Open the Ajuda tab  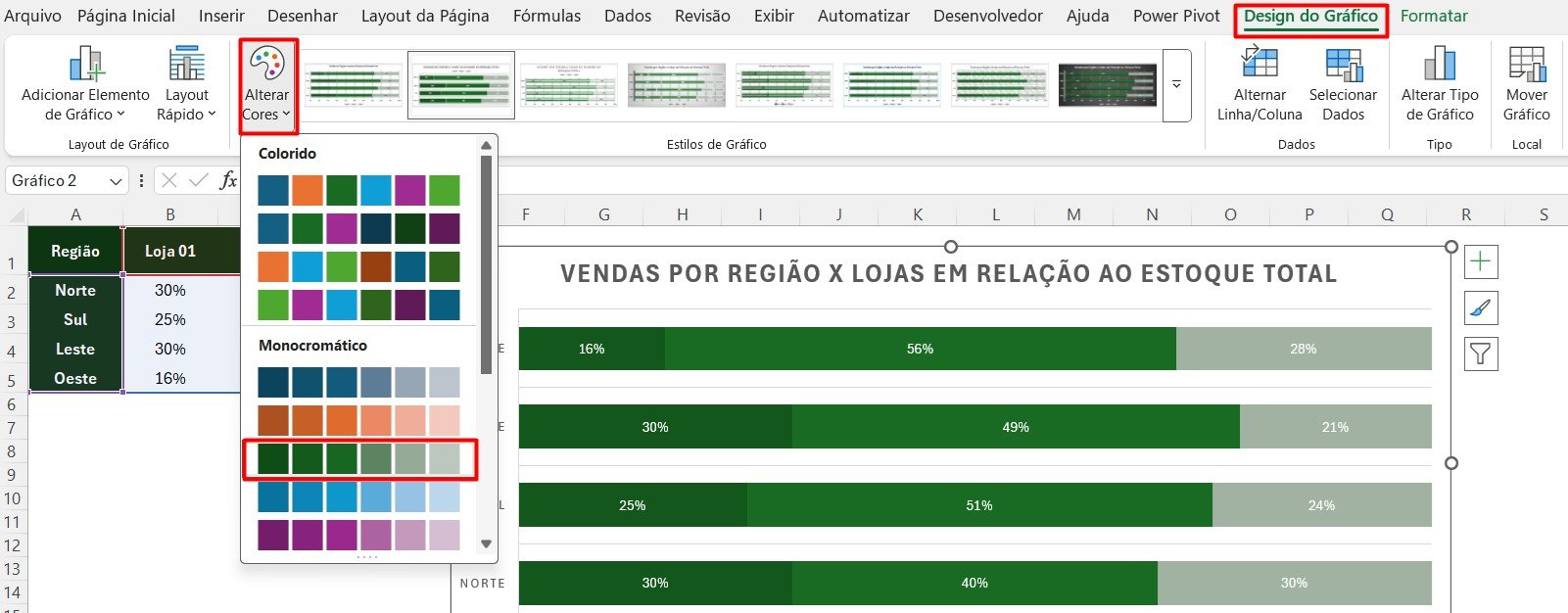coord(1087,17)
